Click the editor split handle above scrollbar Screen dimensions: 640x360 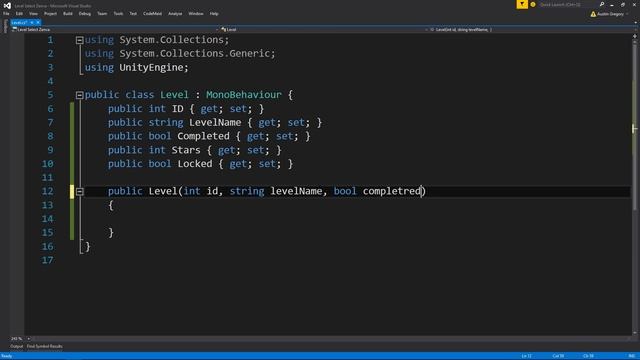coord(635,36)
